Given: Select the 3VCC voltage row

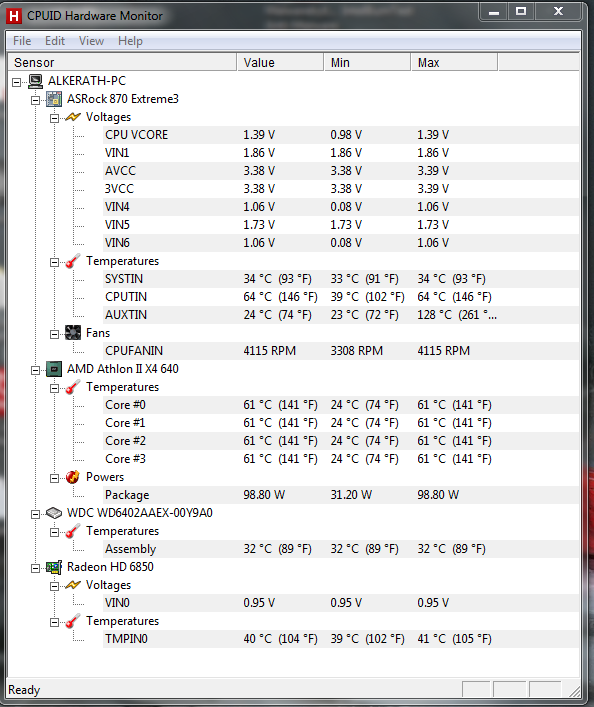Looking at the screenshot, I should pos(341,189).
